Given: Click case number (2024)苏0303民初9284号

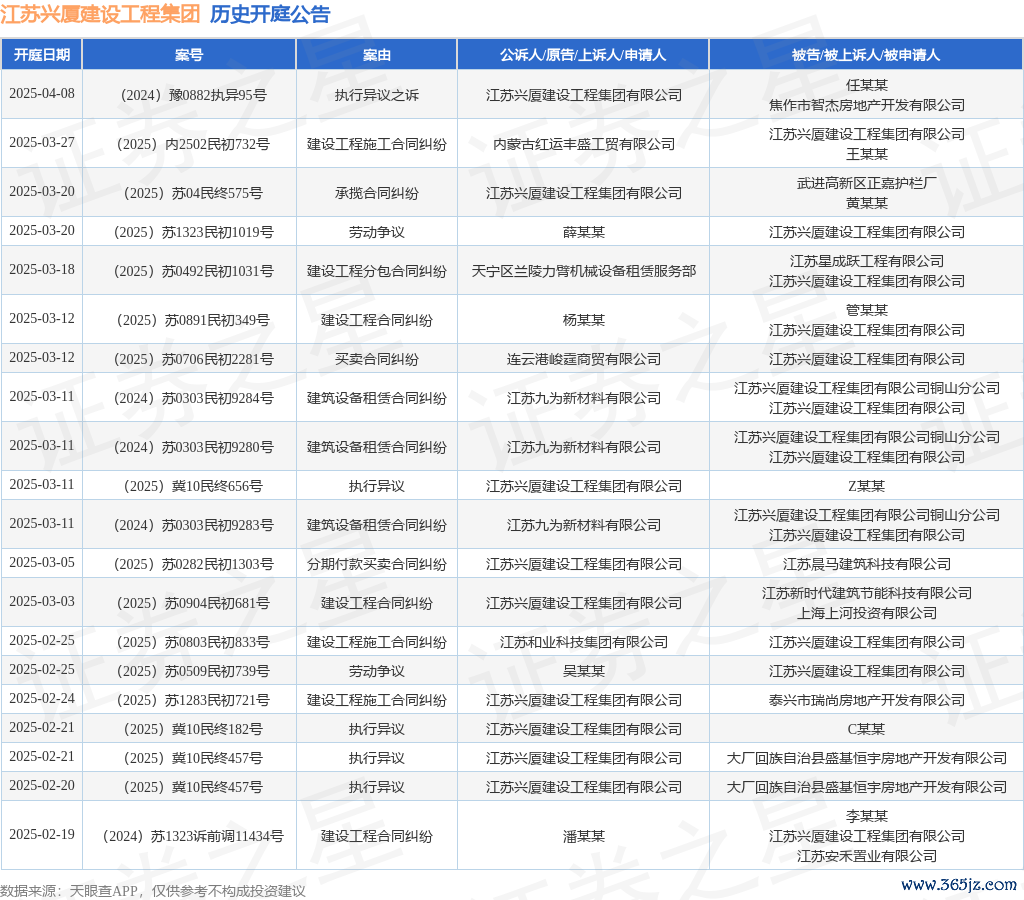Looking at the screenshot, I should tap(194, 398).
